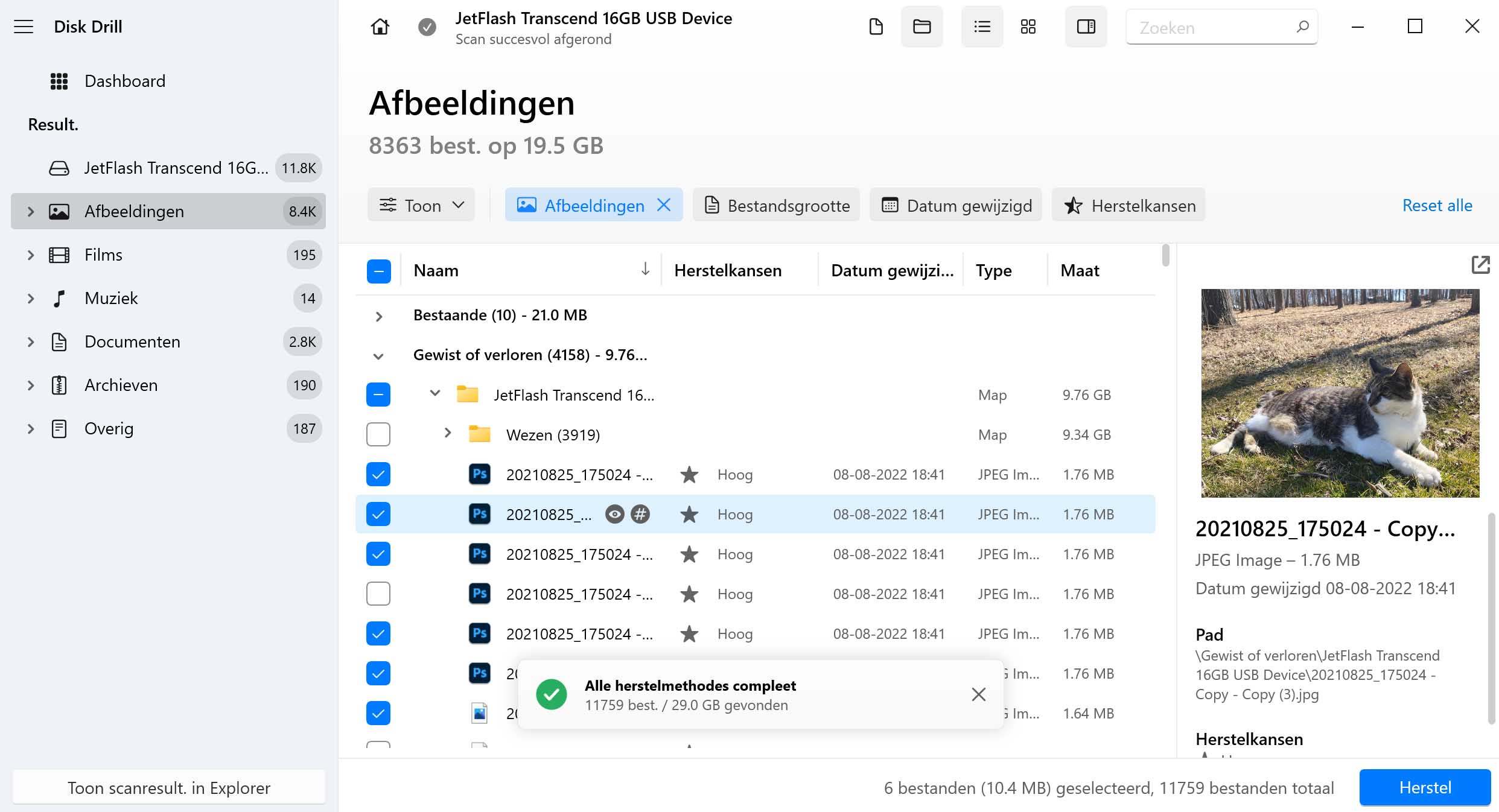Click the Documenten page icon
Image resolution: width=1499 pixels, height=812 pixels.
tap(59, 341)
